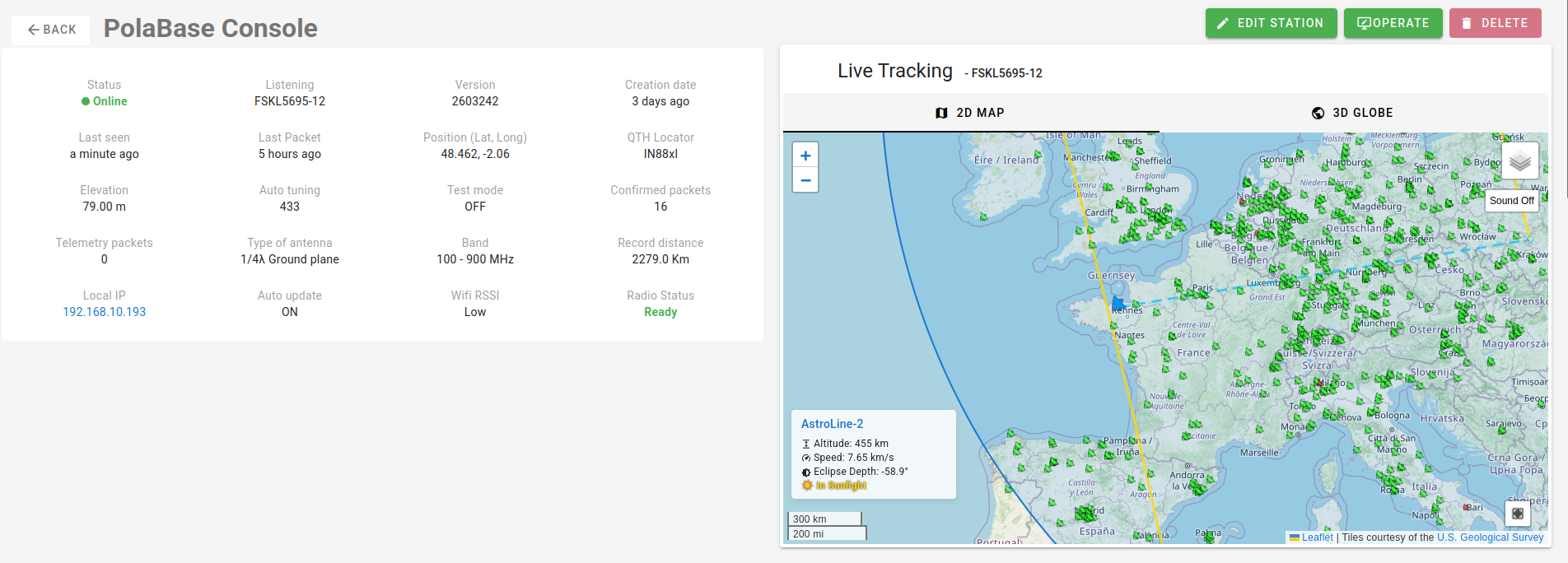Click the green station marker at Palma
Screen dimensions: 1568x563
[1210, 536]
